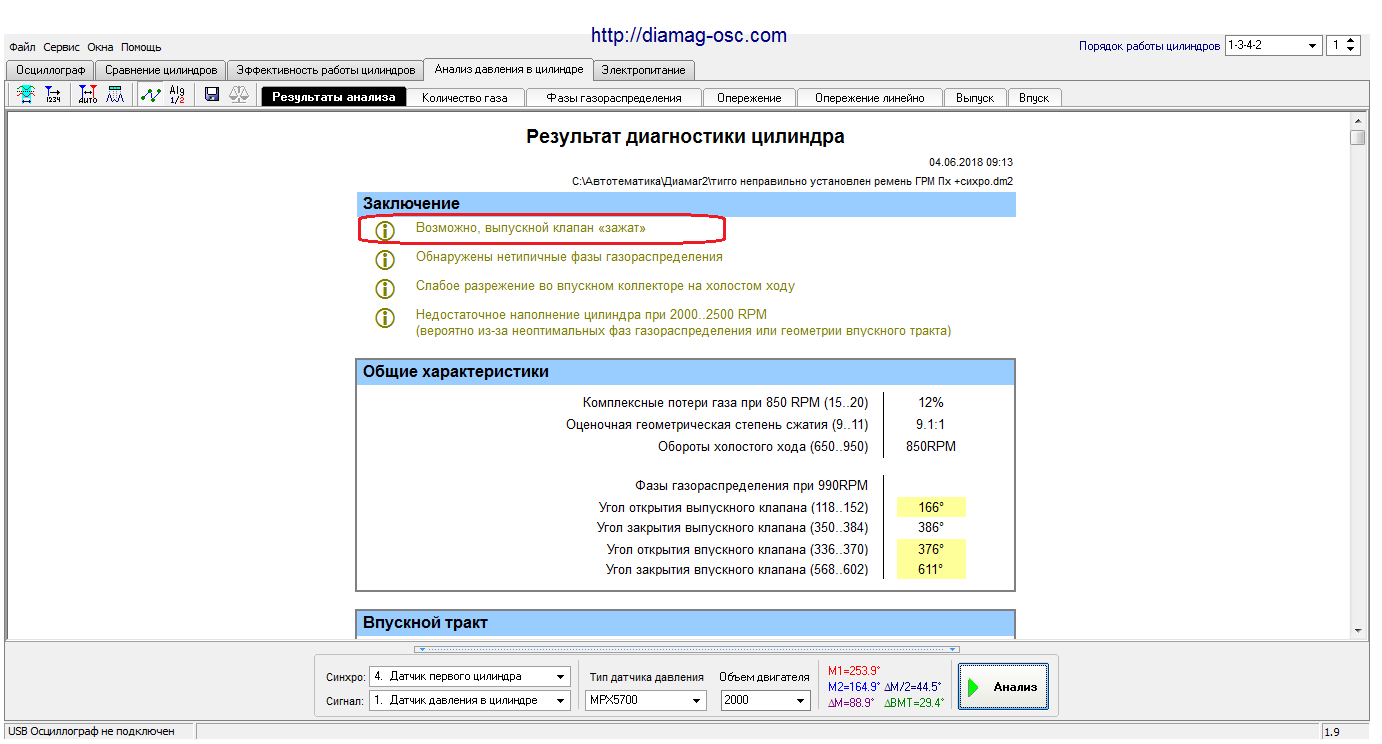Click the 04.06.2018 09:13 date stamp
The image size is (1382, 744).
coord(971,162)
